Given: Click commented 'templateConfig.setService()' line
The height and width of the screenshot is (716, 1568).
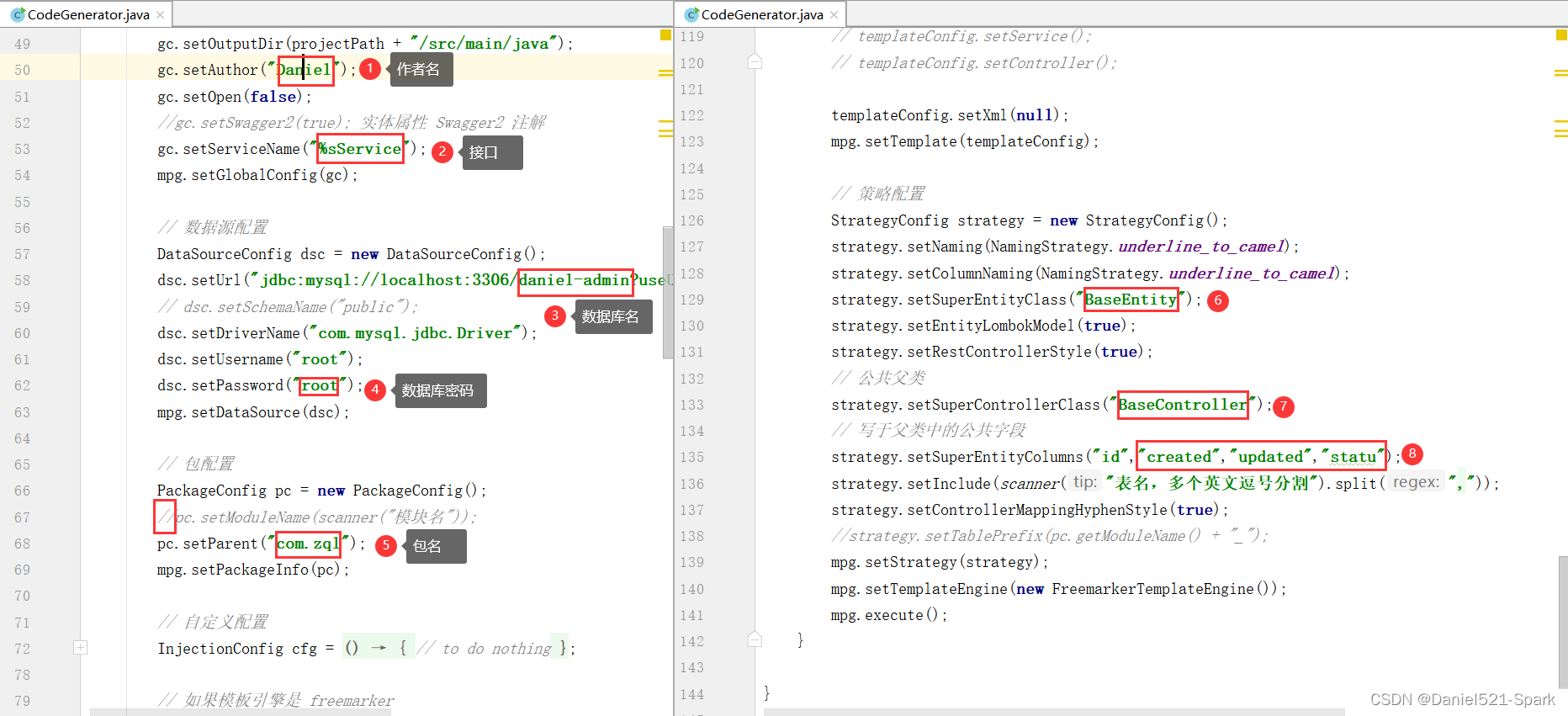Looking at the screenshot, I should 961,36.
